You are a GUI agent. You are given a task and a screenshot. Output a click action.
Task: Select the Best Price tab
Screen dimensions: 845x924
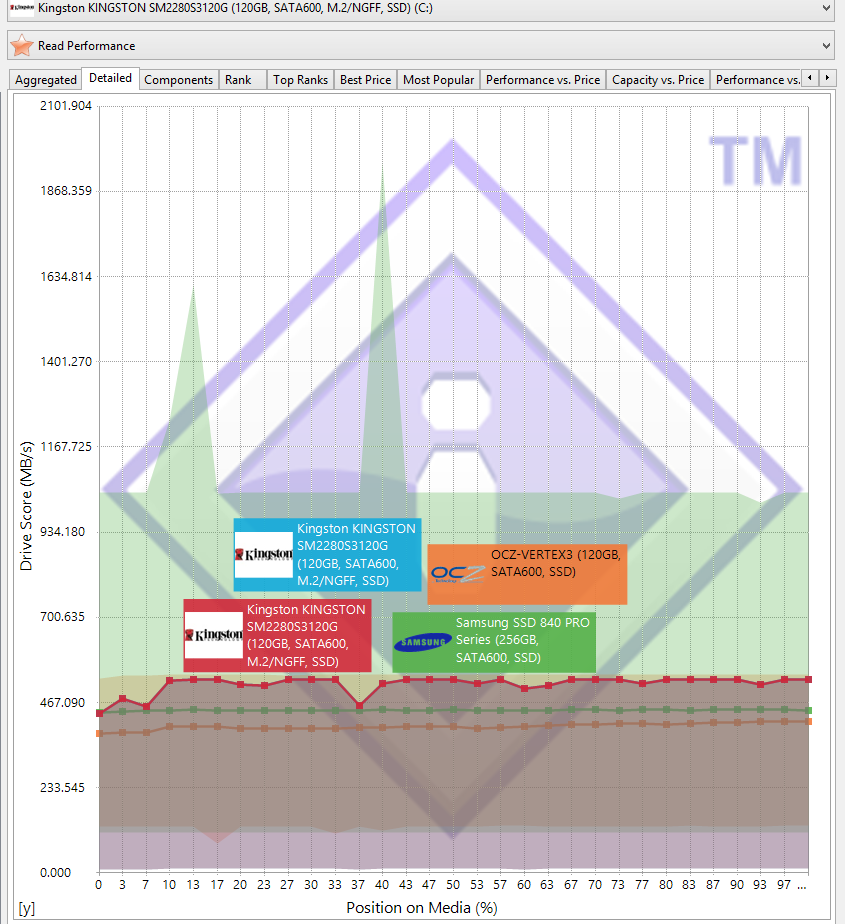pos(365,80)
